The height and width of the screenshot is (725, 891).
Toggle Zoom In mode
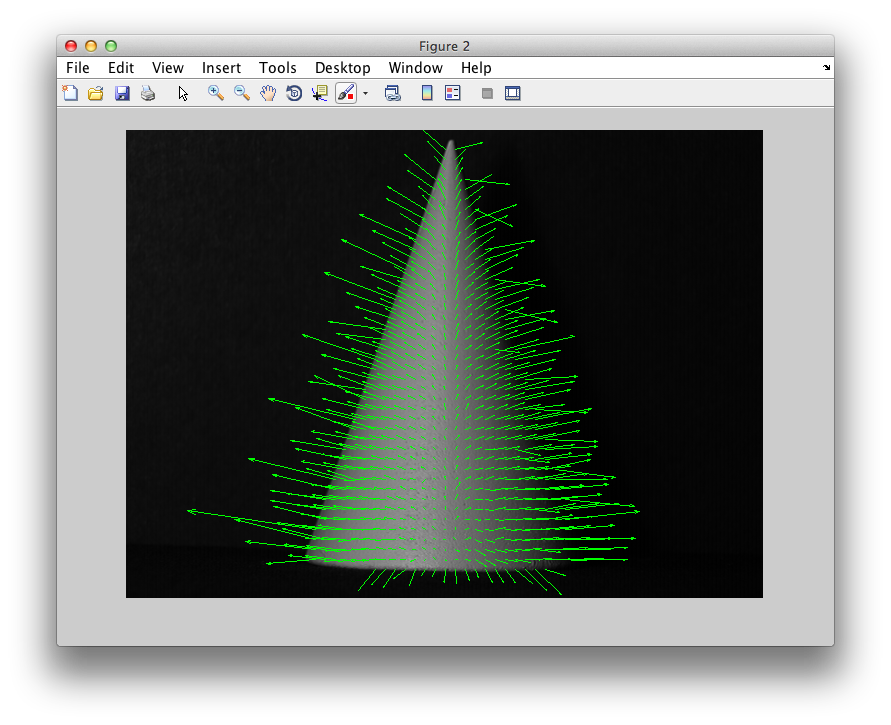click(x=215, y=92)
